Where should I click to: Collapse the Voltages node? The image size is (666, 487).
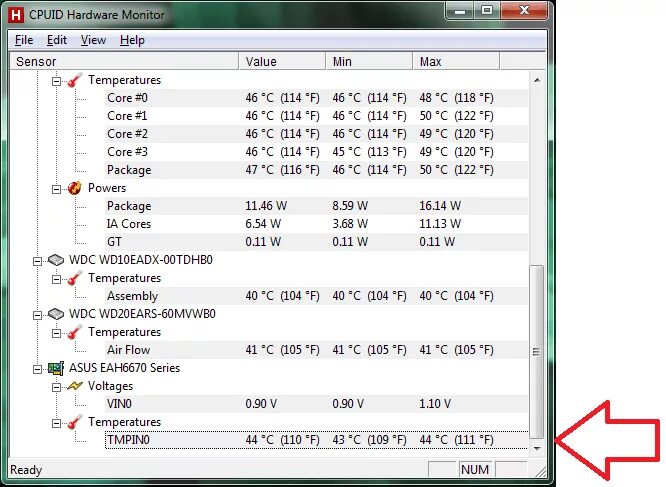pos(56,387)
